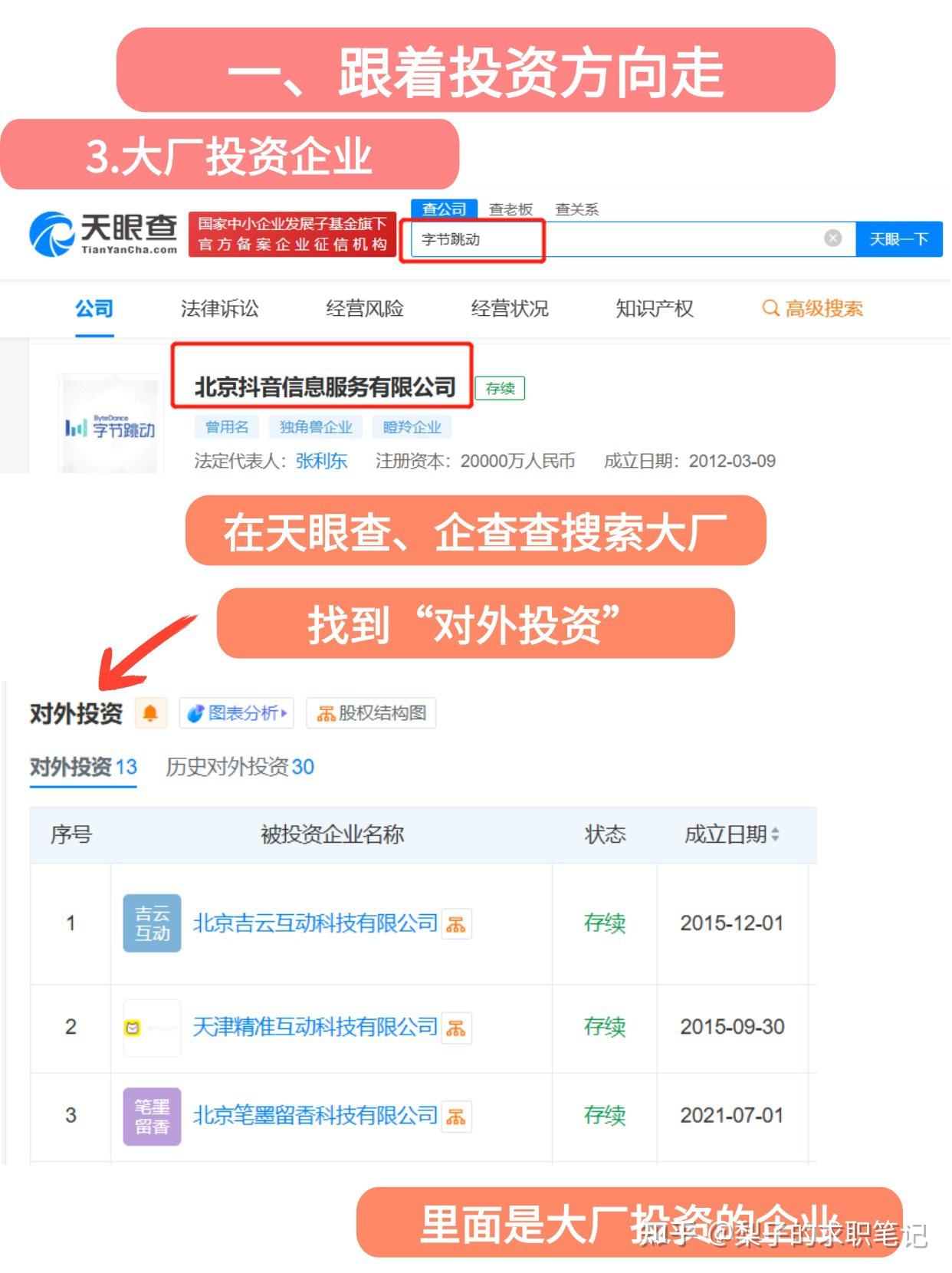
Task: Open 北京吉云互动科技有限公司 link
Action: coord(315,923)
